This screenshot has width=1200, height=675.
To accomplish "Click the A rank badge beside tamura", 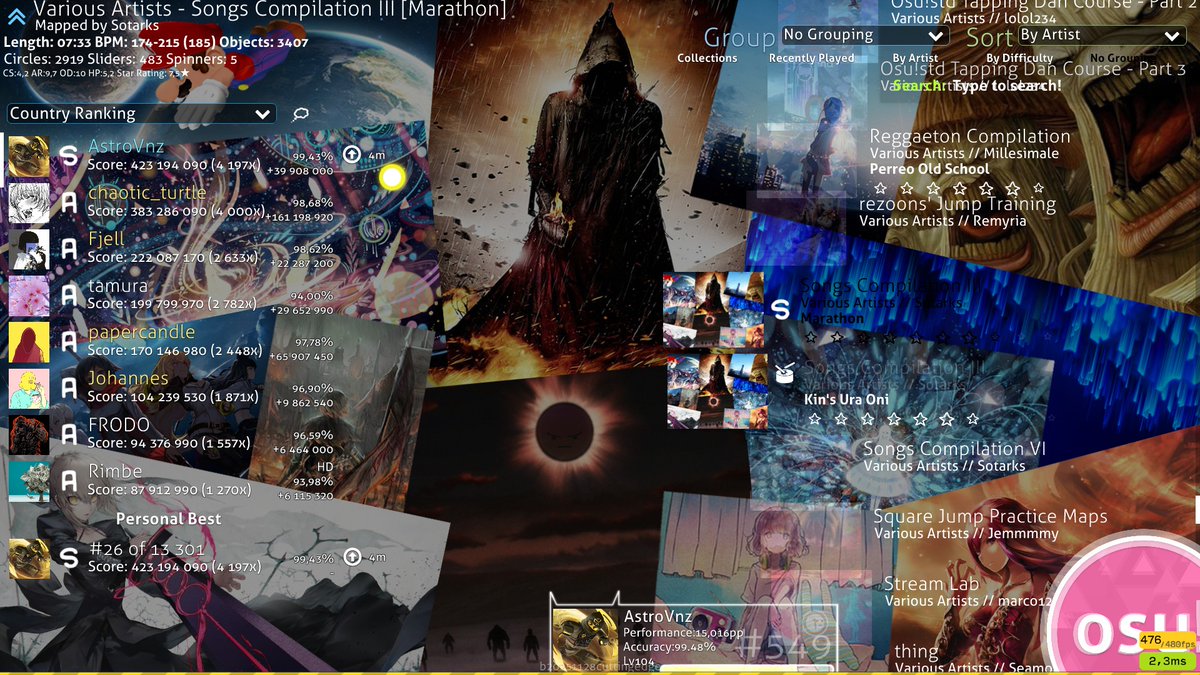I will 68,296.
